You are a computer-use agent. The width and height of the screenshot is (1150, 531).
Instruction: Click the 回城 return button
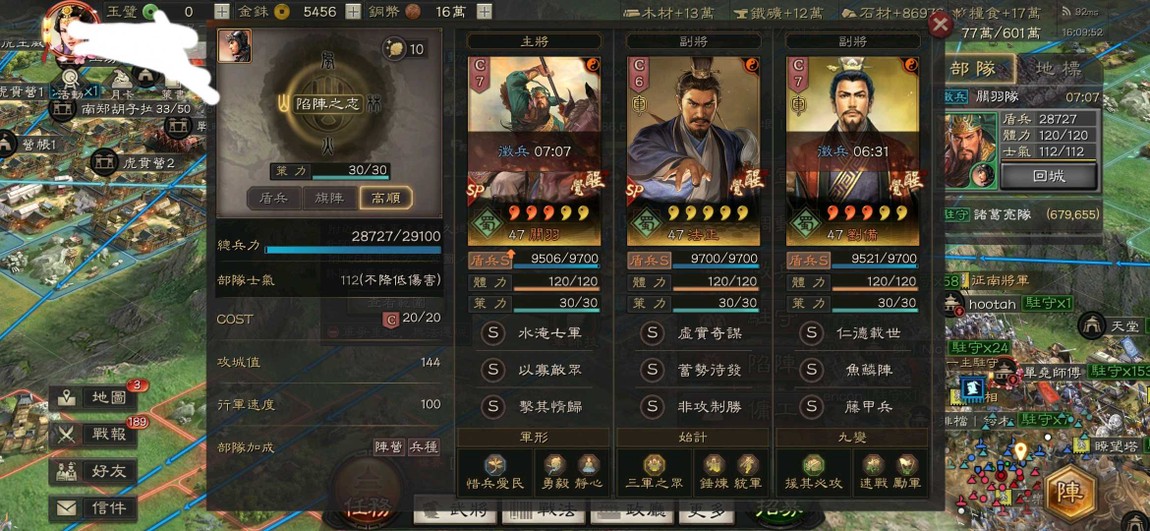(x=1048, y=177)
